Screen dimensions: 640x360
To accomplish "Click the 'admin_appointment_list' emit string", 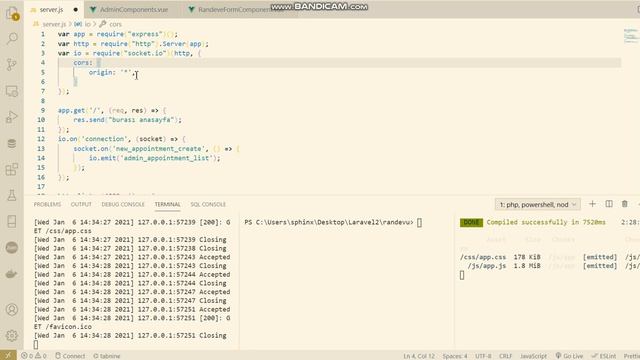I will 166,158.
